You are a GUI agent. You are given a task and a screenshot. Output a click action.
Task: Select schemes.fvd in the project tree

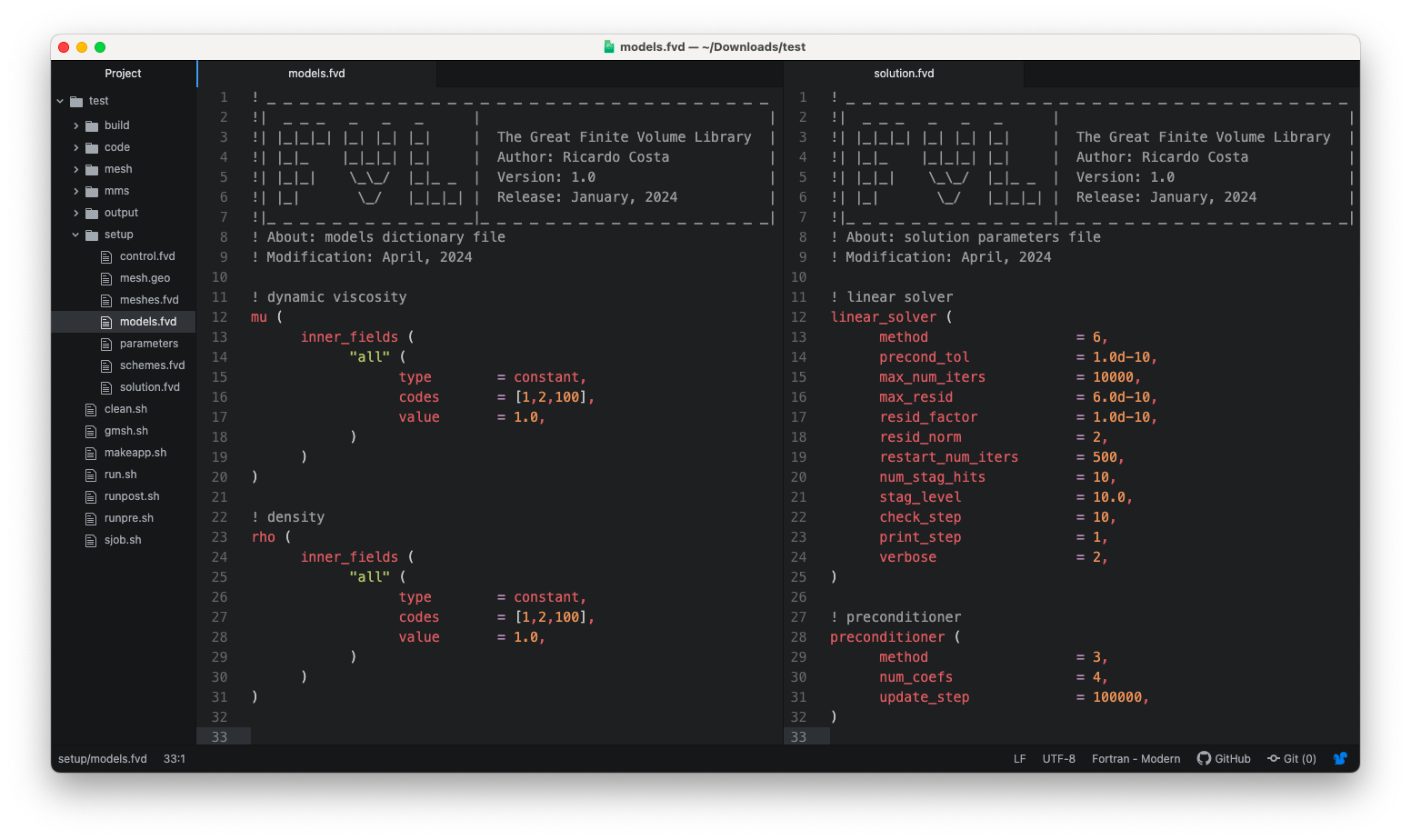click(152, 365)
